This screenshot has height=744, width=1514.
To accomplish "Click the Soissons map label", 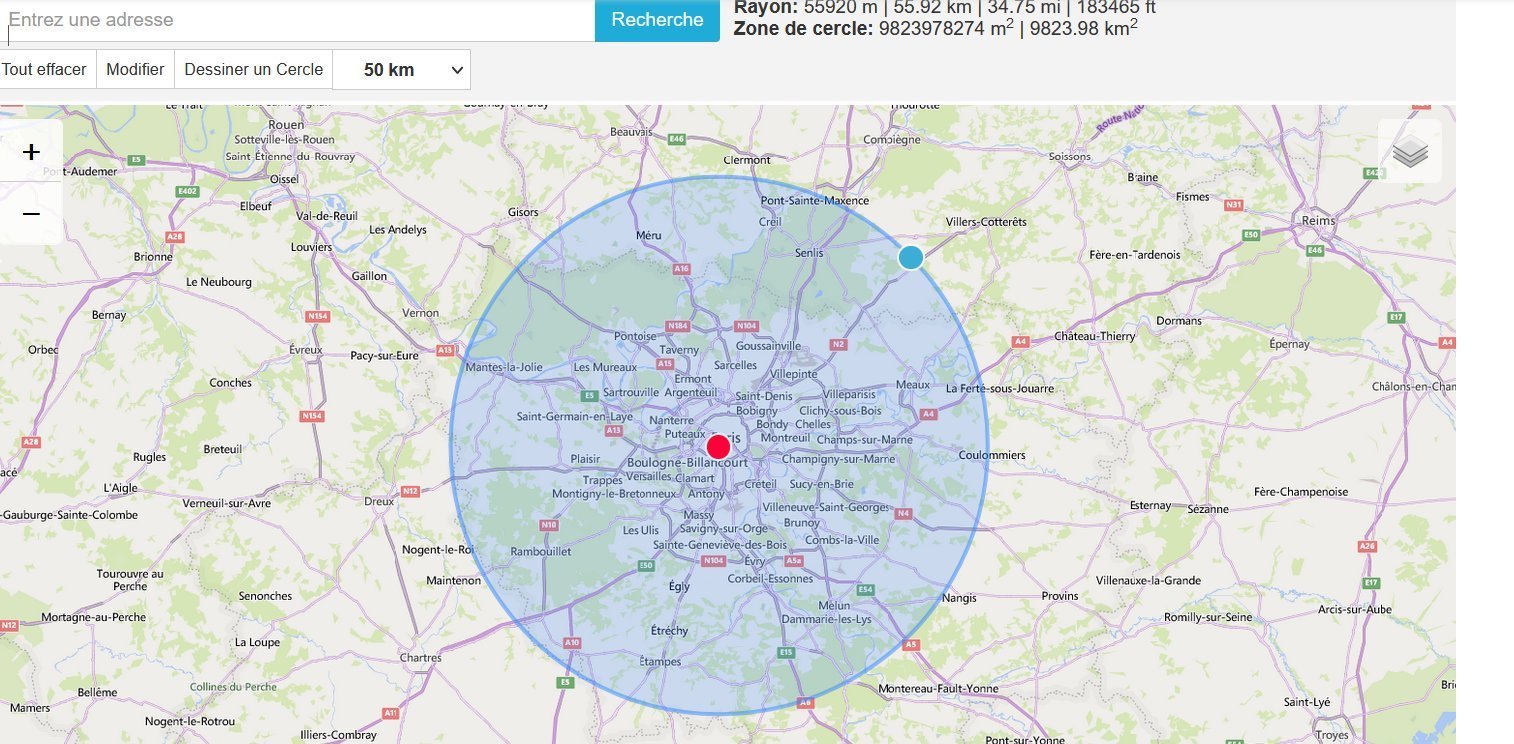I will click(1070, 157).
